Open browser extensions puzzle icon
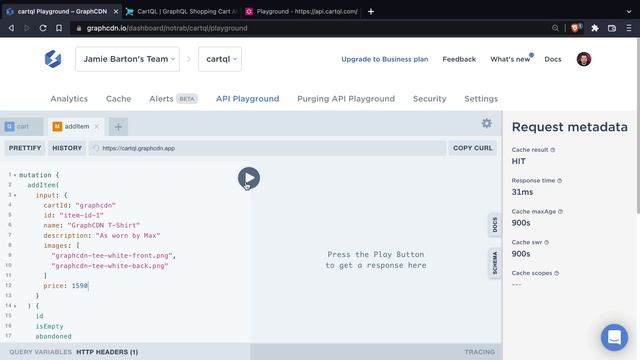This screenshot has height=360, width=640. [595, 28]
